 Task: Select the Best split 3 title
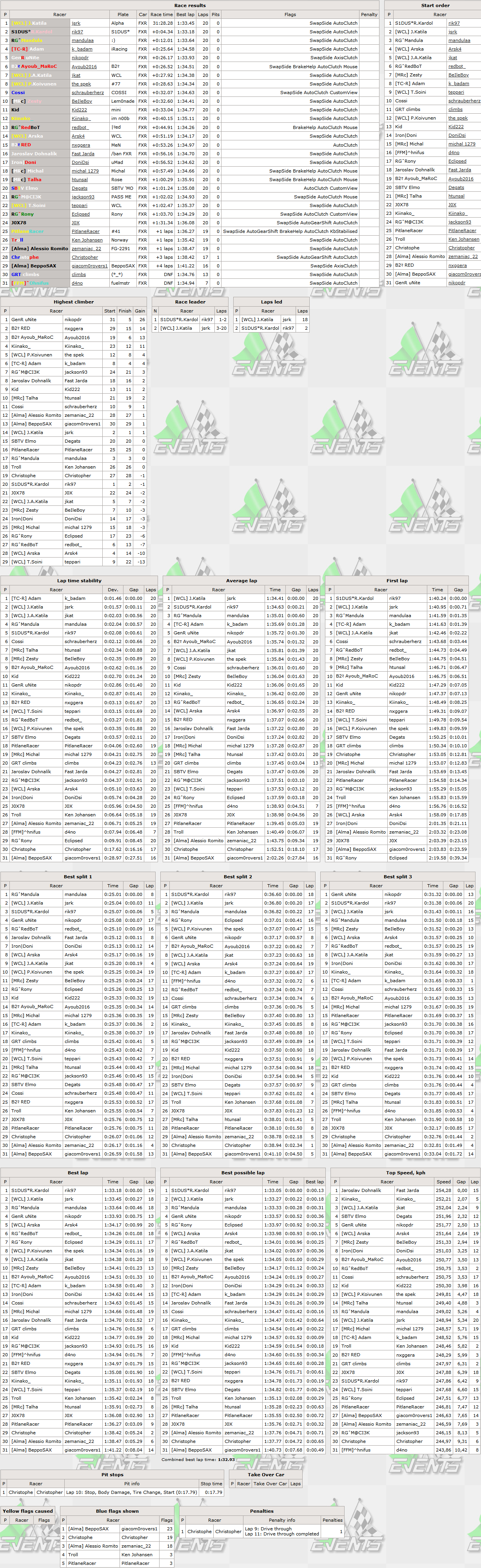pos(398,876)
